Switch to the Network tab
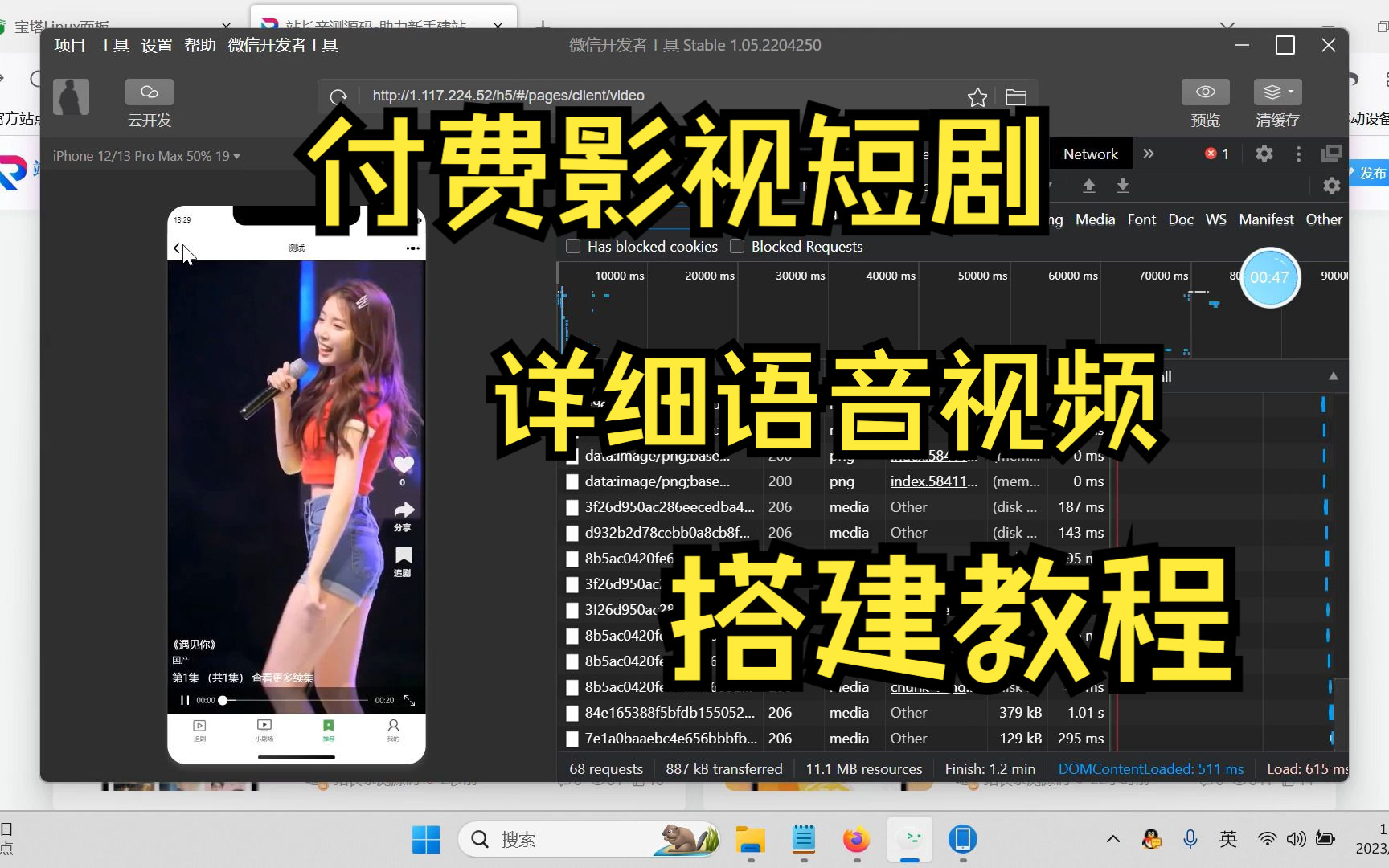The image size is (1389, 868). (x=1091, y=154)
